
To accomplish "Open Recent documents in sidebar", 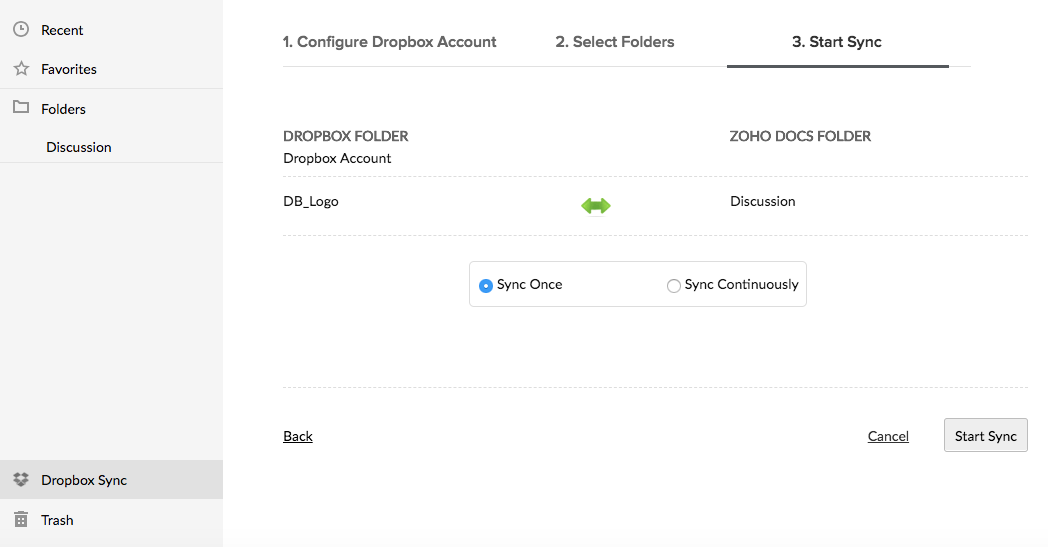I will pyautogui.click(x=62, y=30).
